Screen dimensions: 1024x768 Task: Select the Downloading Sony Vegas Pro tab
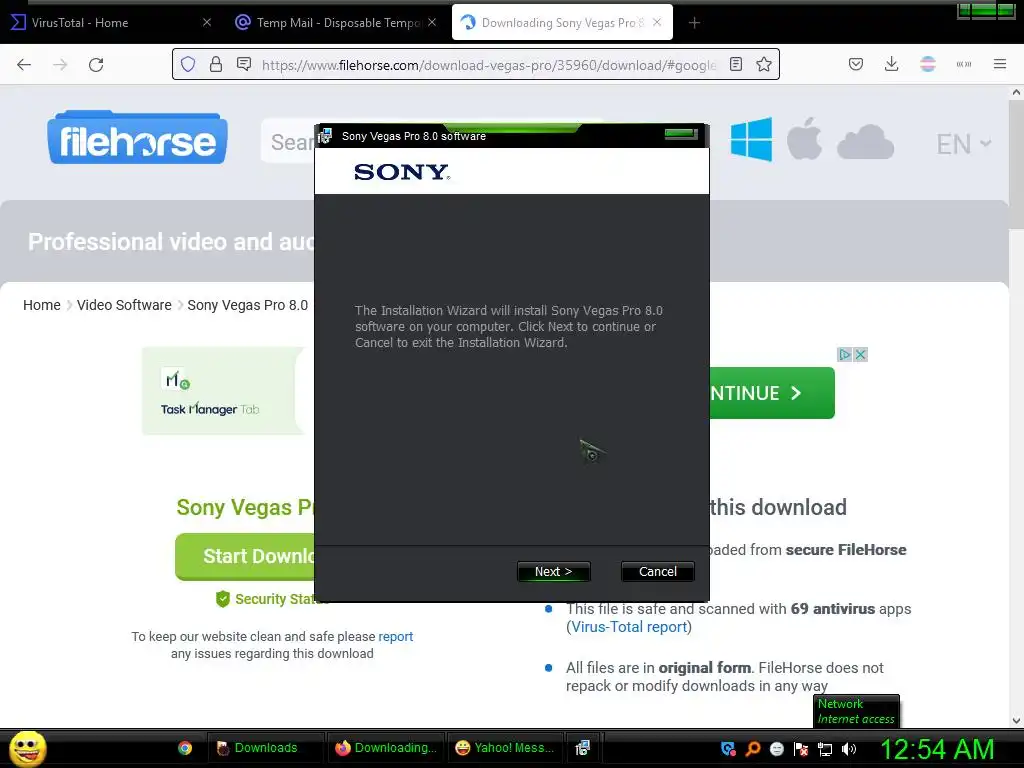coord(562,23)
